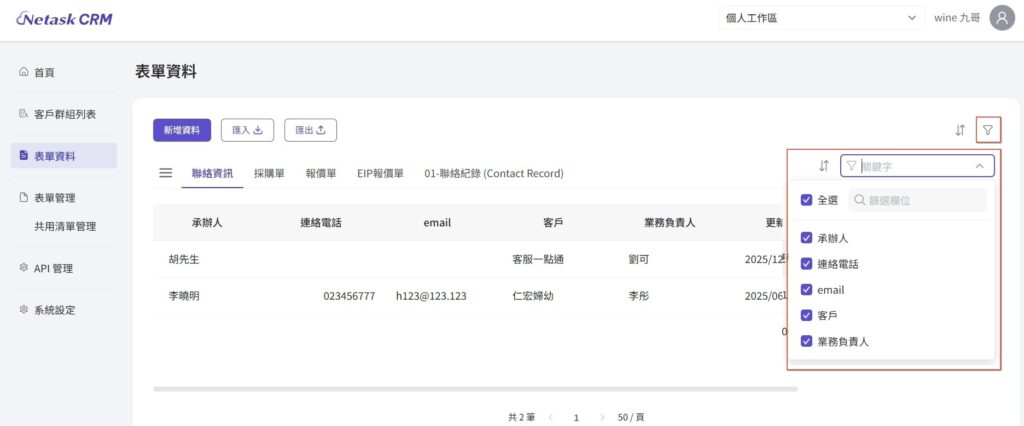The width and height of the screenshot is (1024, 426).
Task: Toggle the 全選 checkbox
Action: [807, 200]
